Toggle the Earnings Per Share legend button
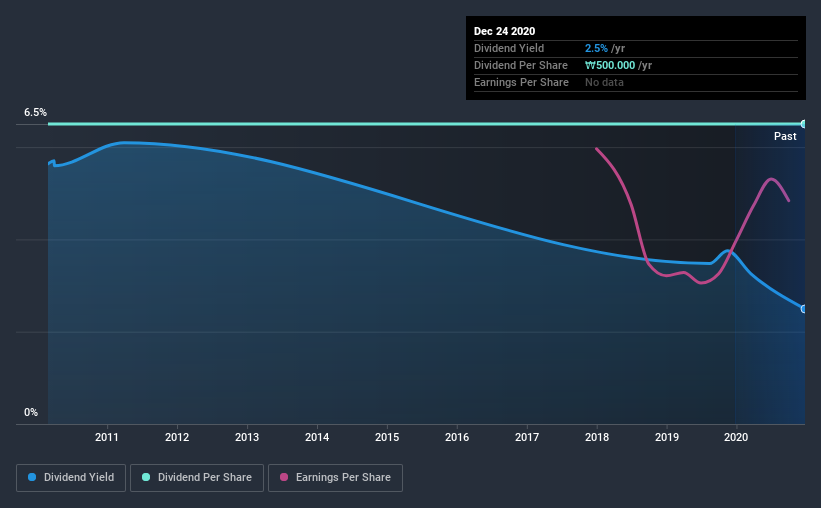 tap(335, 478)
